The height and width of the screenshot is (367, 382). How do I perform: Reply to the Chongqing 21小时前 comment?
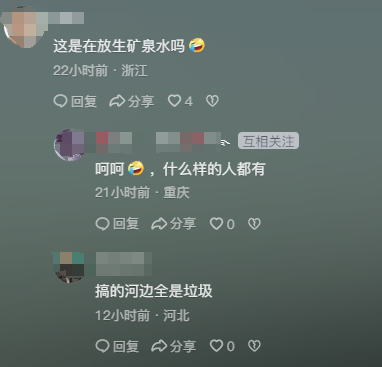pyautogui.click(x=117, y=224)
